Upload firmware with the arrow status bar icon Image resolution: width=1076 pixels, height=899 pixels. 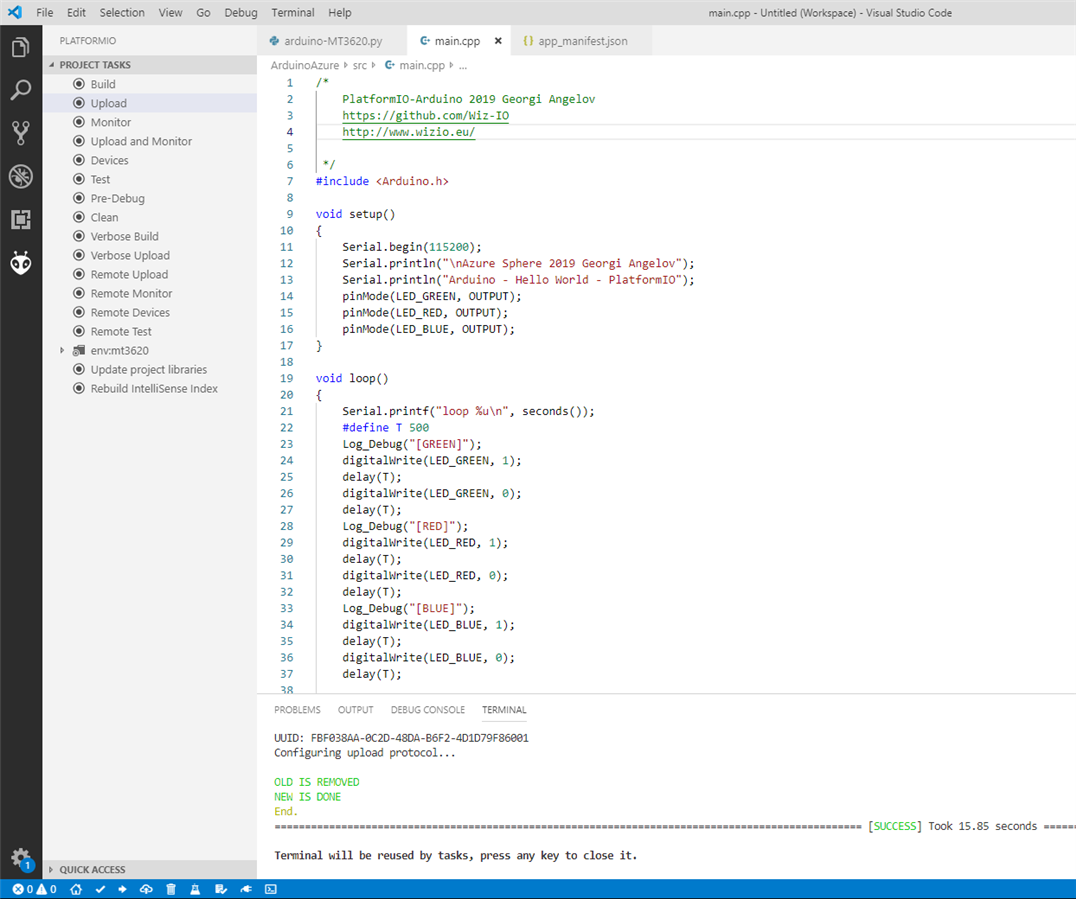pos(122,889)
